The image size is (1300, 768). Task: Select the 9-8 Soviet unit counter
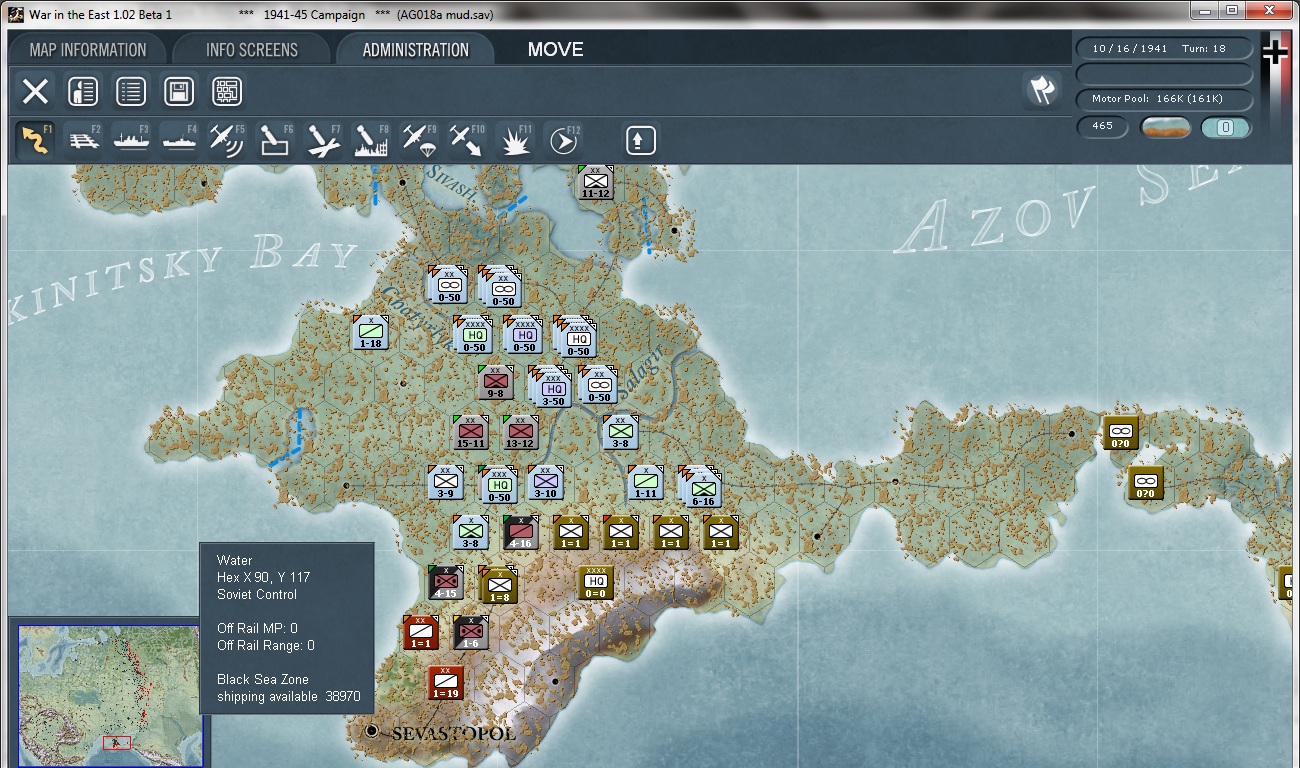[496, 382]
